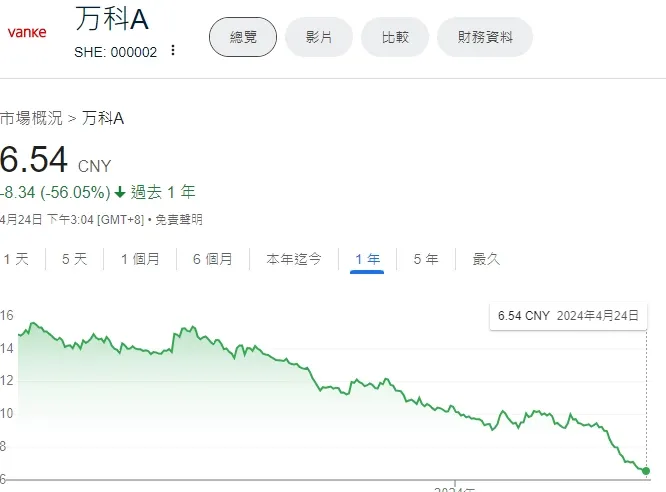Choose the 6個月 chart range

pos(212,259)
